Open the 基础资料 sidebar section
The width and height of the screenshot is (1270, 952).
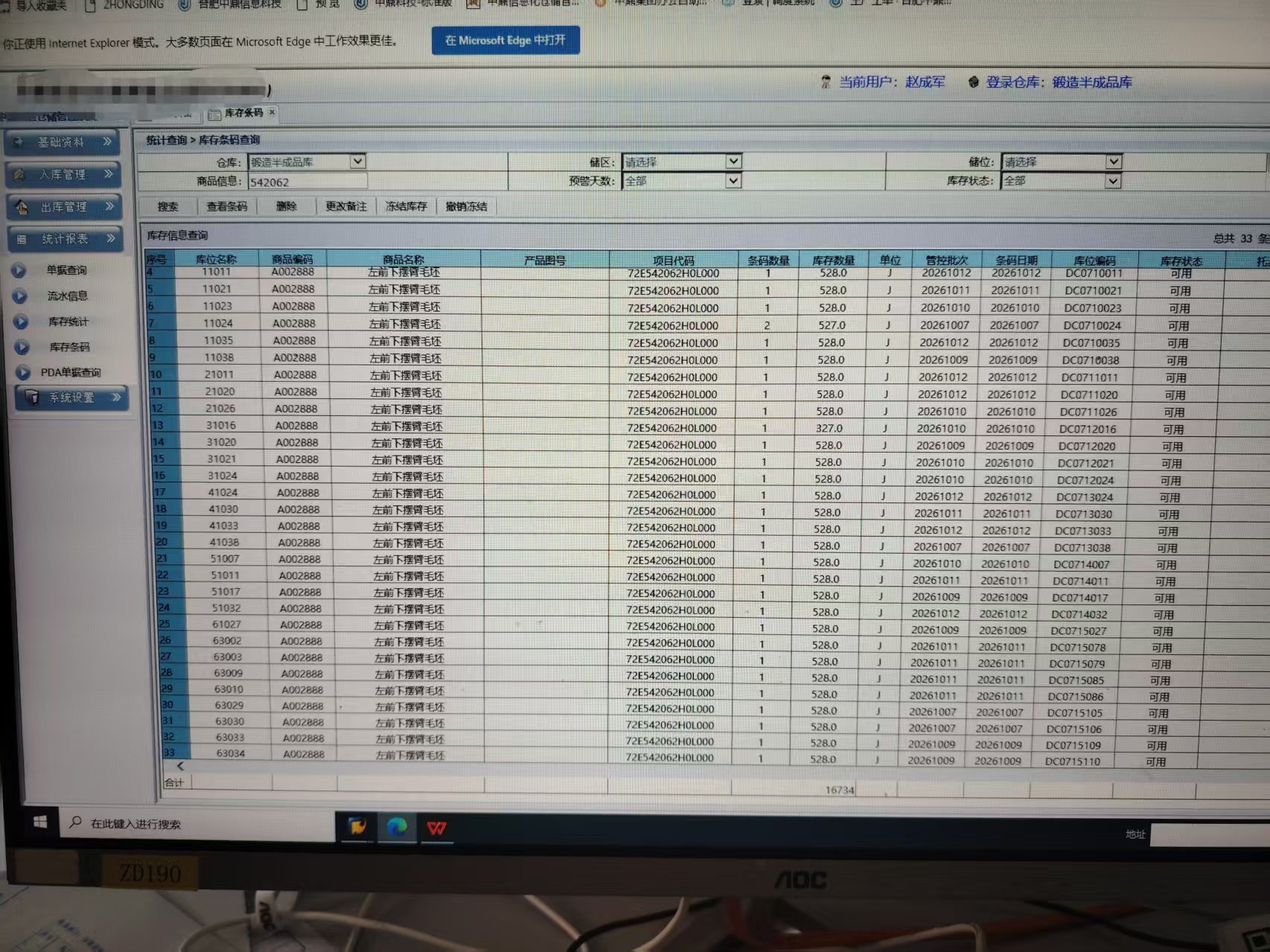point(62,142)
